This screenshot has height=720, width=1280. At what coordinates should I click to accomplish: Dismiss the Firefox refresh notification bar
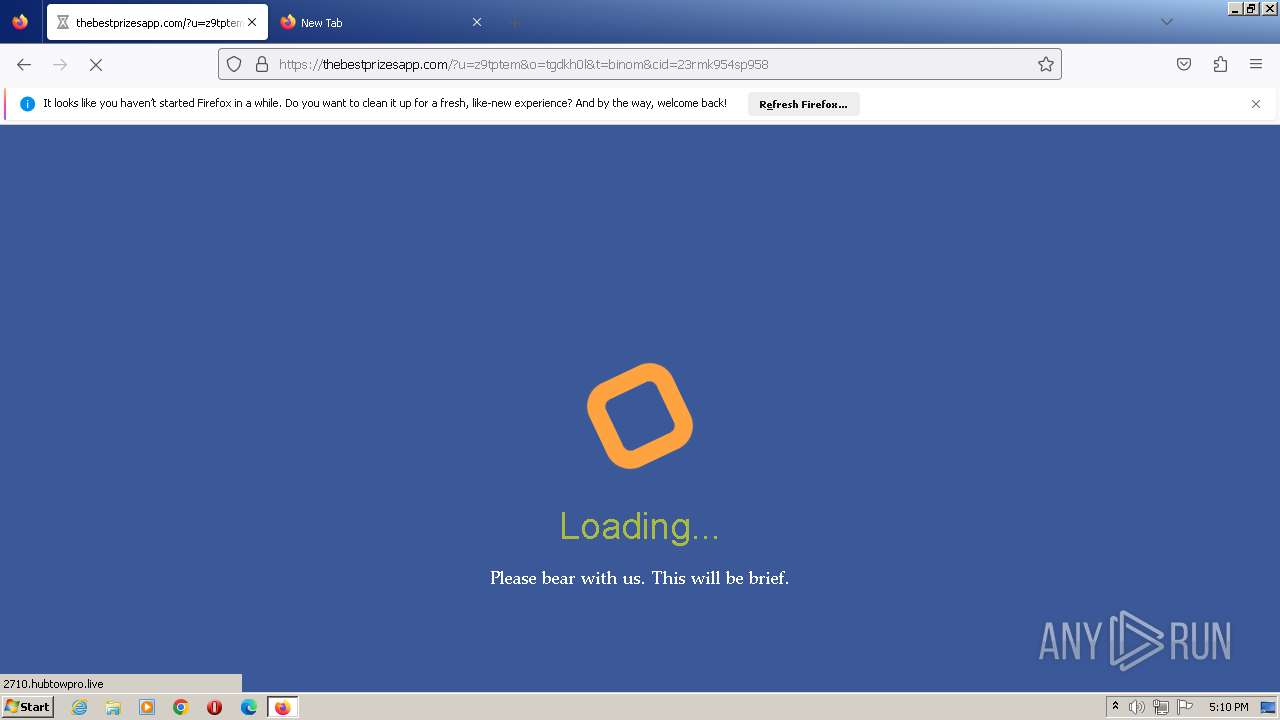click(x=1256, y=104)
